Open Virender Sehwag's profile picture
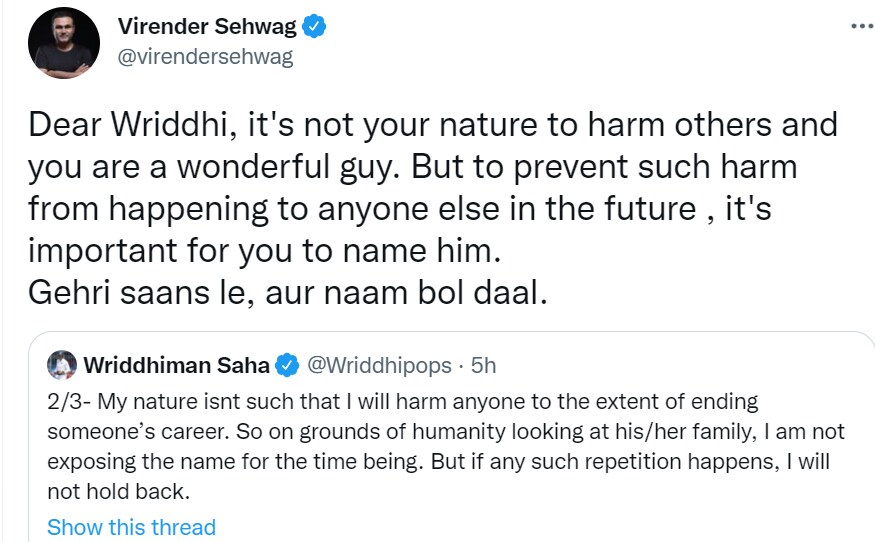This screenshot has width=875, height=542. tap(62, 45)
